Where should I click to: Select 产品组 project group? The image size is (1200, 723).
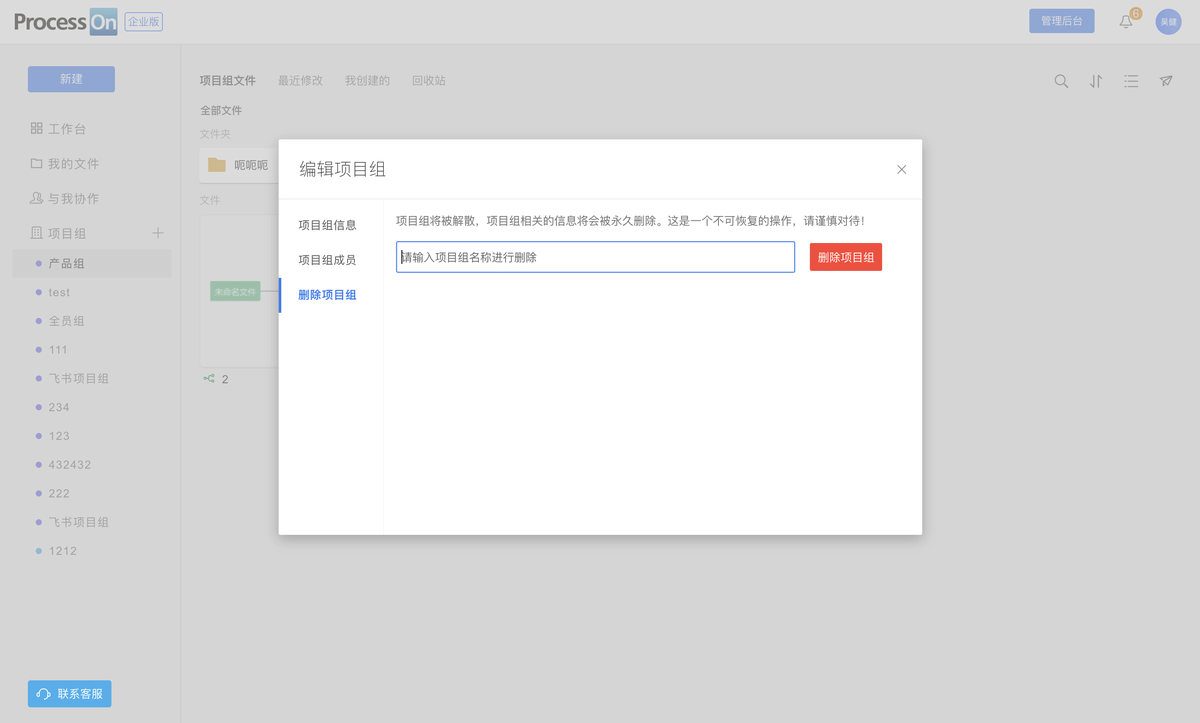click(x=92, y=264)
